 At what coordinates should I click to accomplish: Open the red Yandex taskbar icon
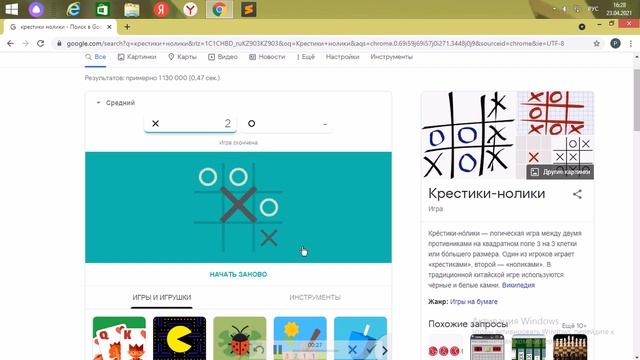[x=161, y=9]
